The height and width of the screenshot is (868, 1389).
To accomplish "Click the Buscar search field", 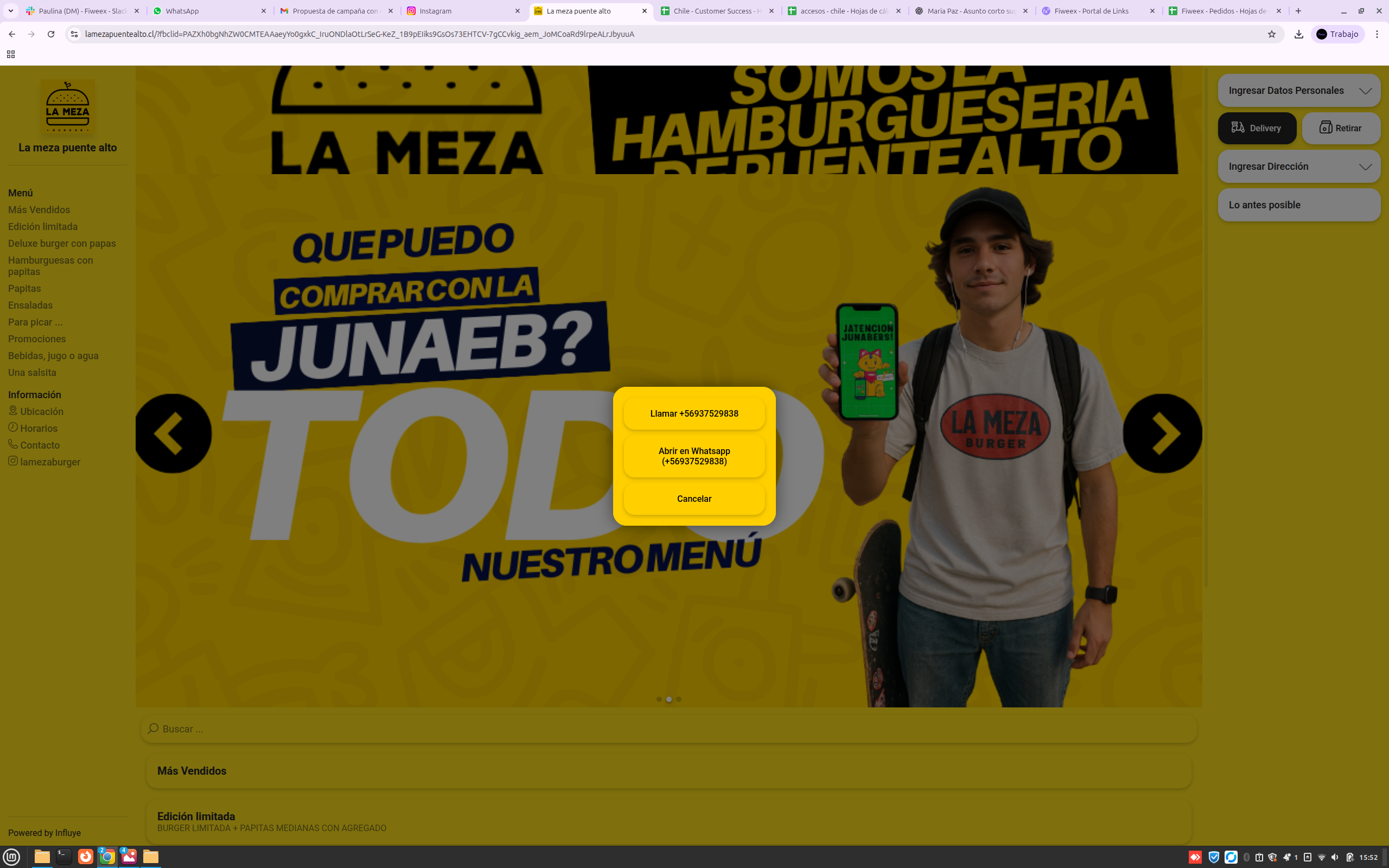I will coord(668,729).
